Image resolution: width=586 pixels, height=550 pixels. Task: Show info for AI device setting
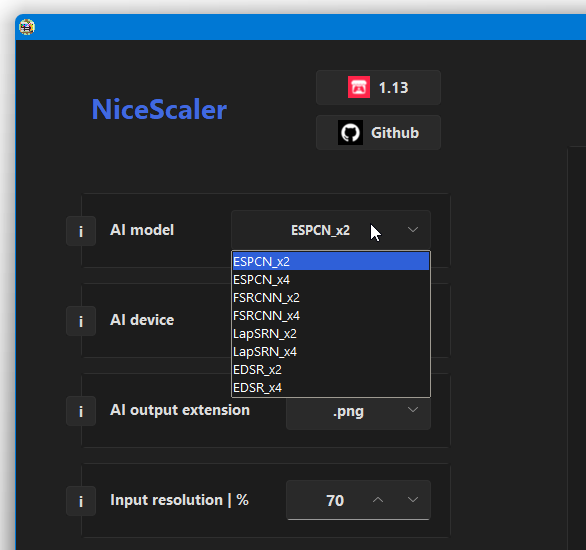pyautogui.click(x=81, y=321)
